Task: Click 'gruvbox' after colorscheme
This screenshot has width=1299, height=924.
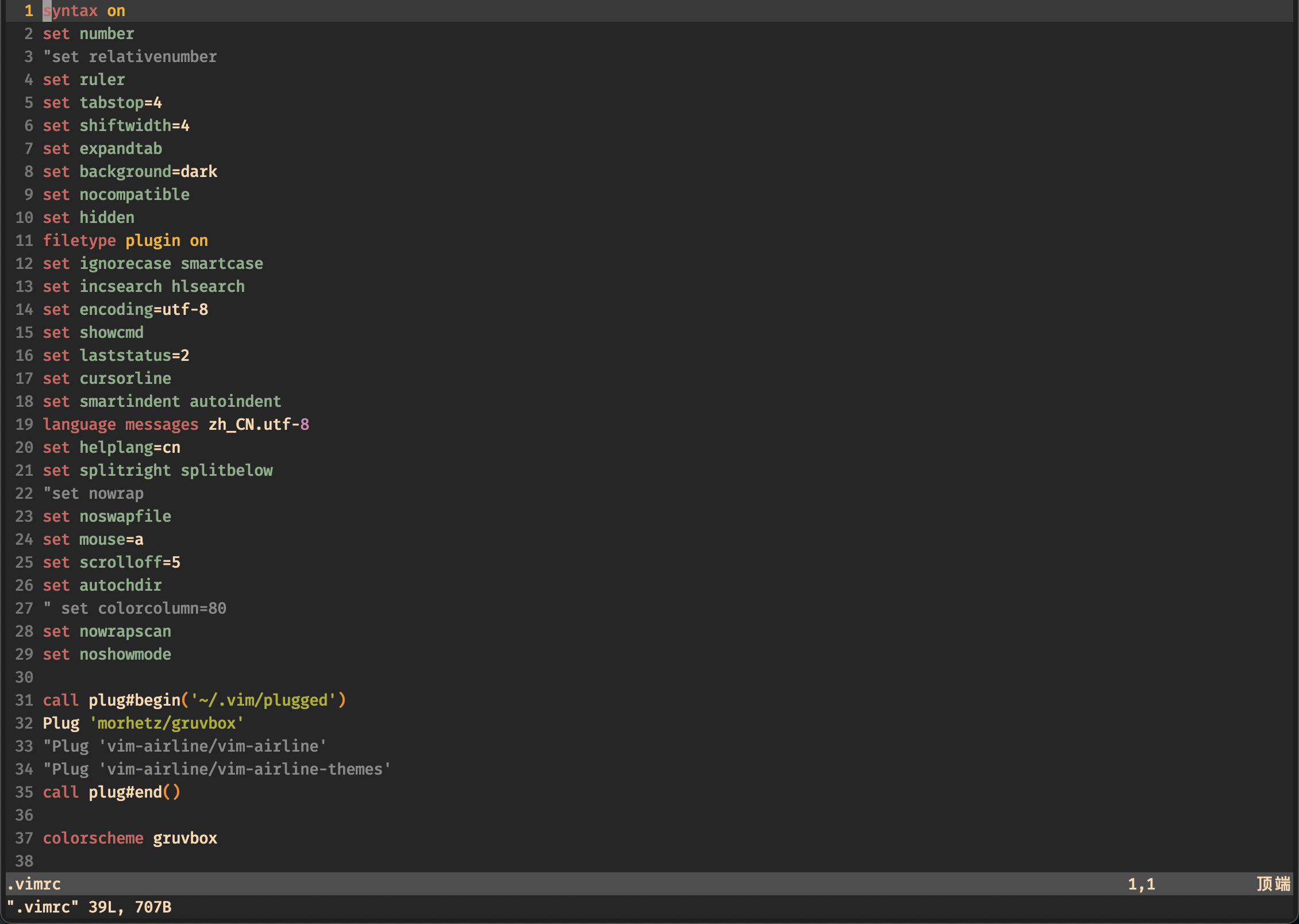Action: click(185, 838)
